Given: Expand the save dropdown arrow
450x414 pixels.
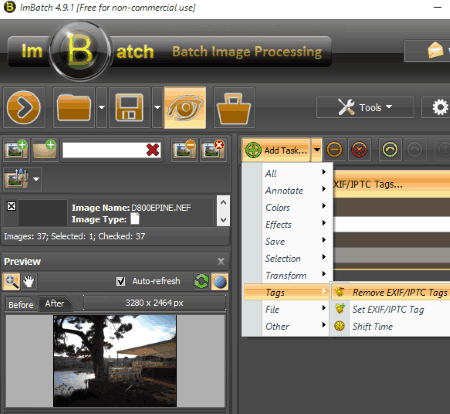Looking at the screenshot, I should pyautogui.click(x=157, y=107).
